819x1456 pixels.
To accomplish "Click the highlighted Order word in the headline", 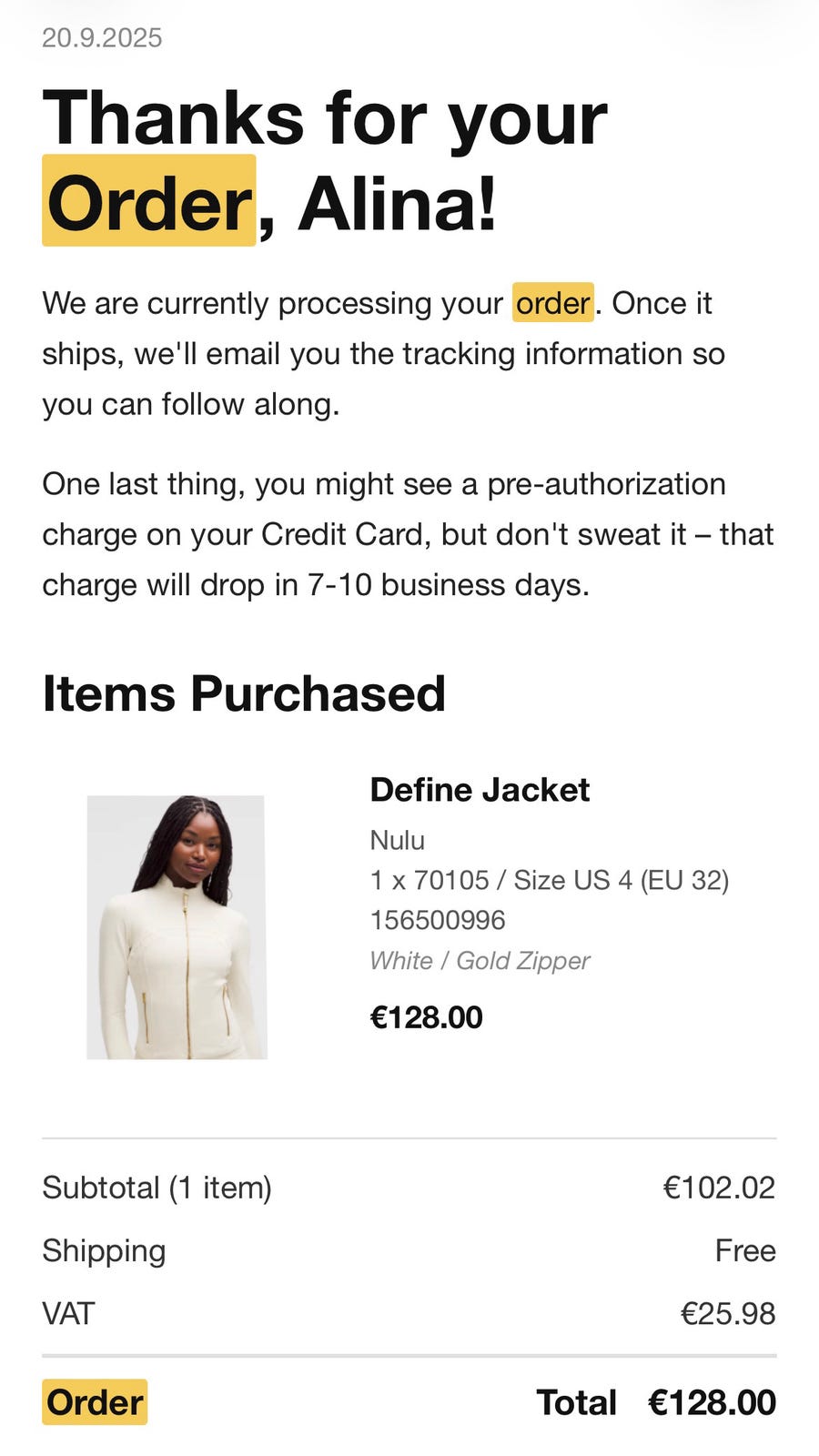I will point(149,202).
